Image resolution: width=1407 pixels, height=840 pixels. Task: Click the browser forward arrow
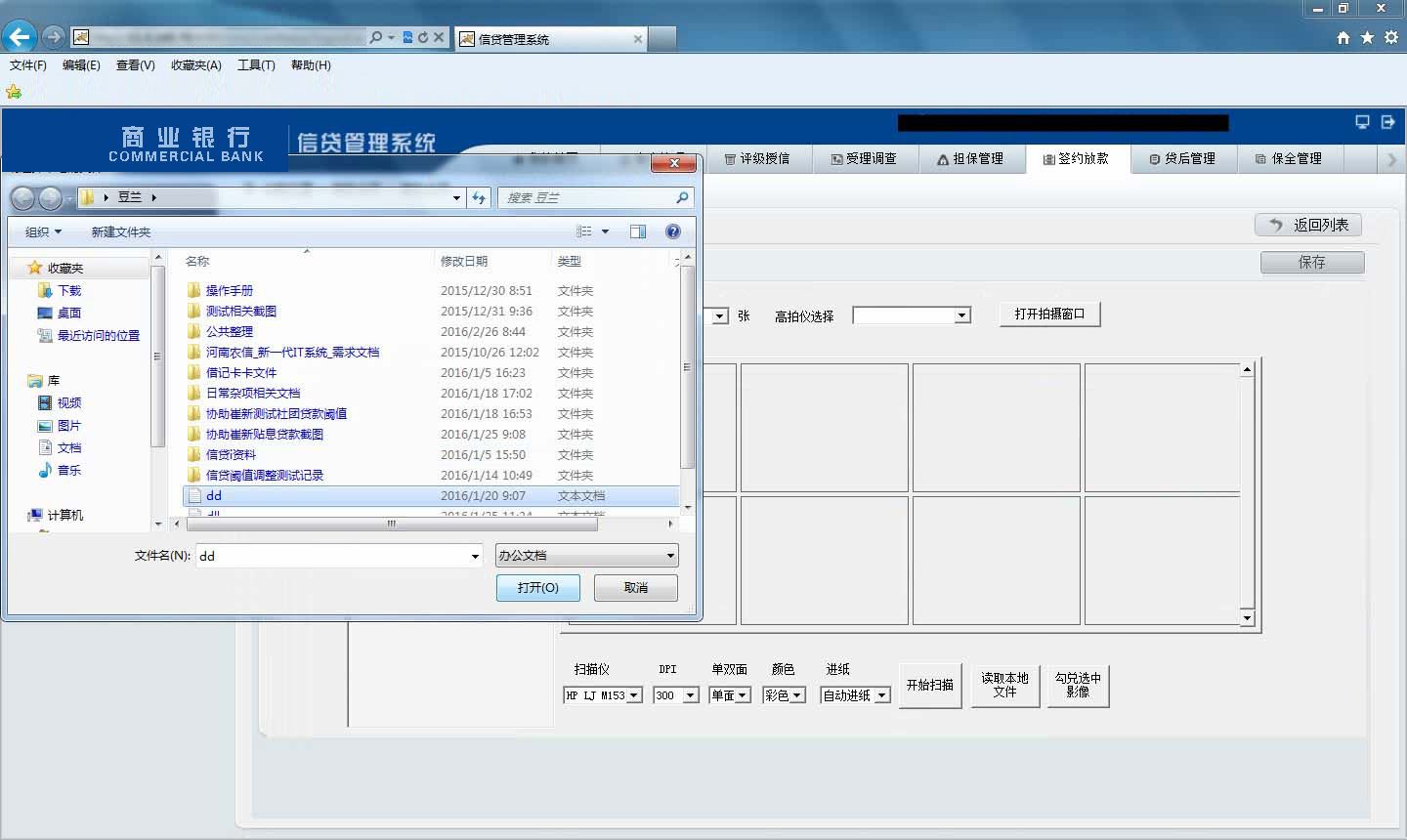pyautogui.click(x=54, y=37)
